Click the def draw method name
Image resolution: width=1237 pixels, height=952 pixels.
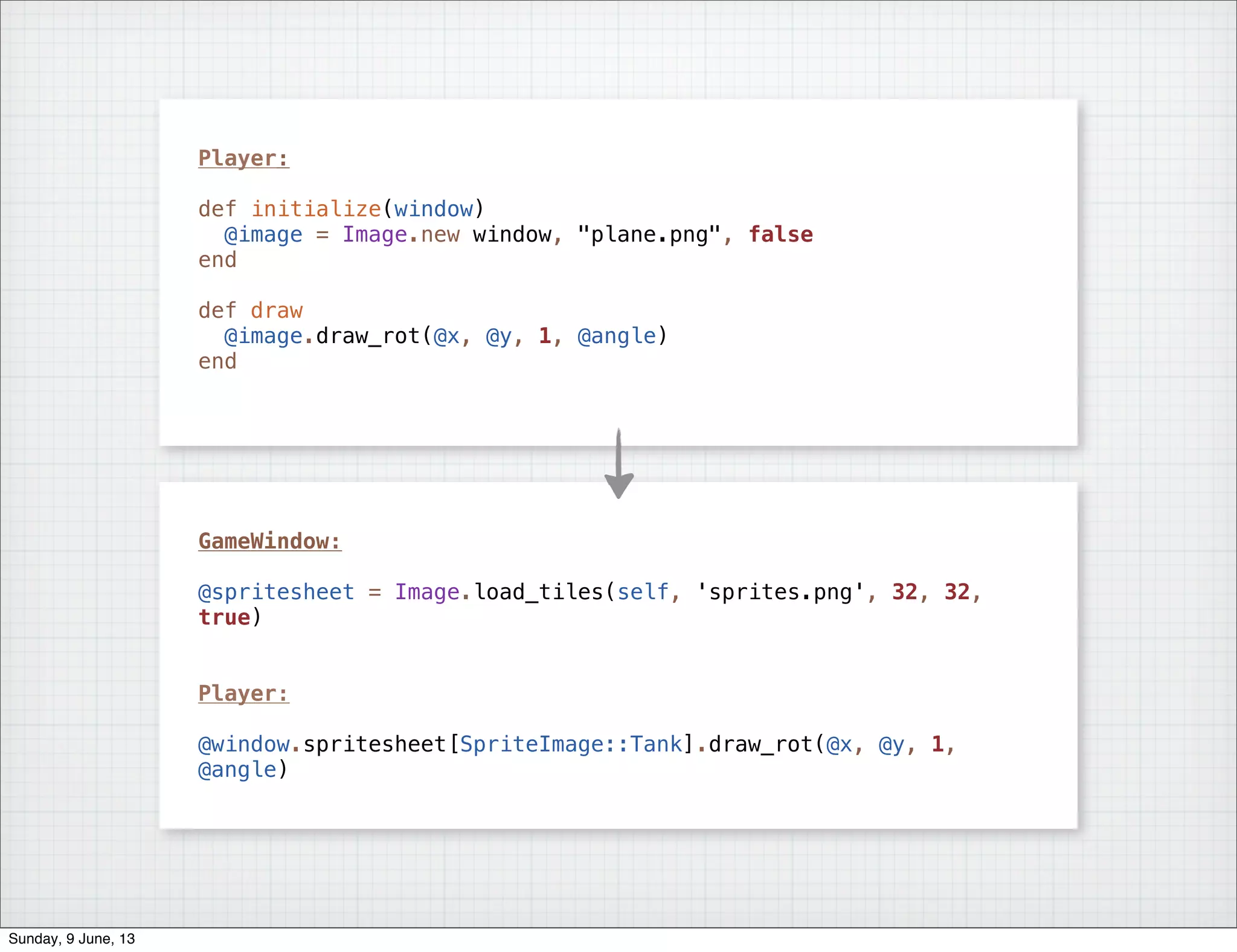(x=276, y=310)
